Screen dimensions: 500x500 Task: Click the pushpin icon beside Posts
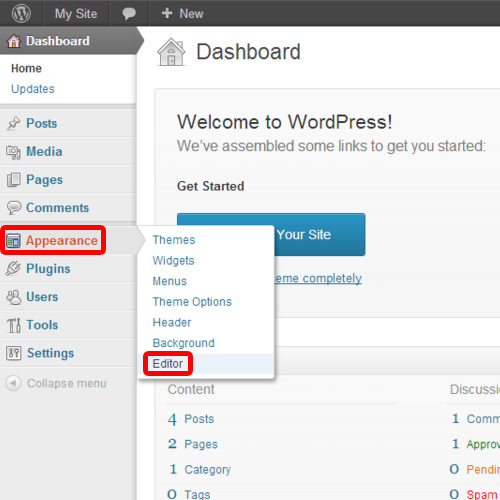point(14,123)
